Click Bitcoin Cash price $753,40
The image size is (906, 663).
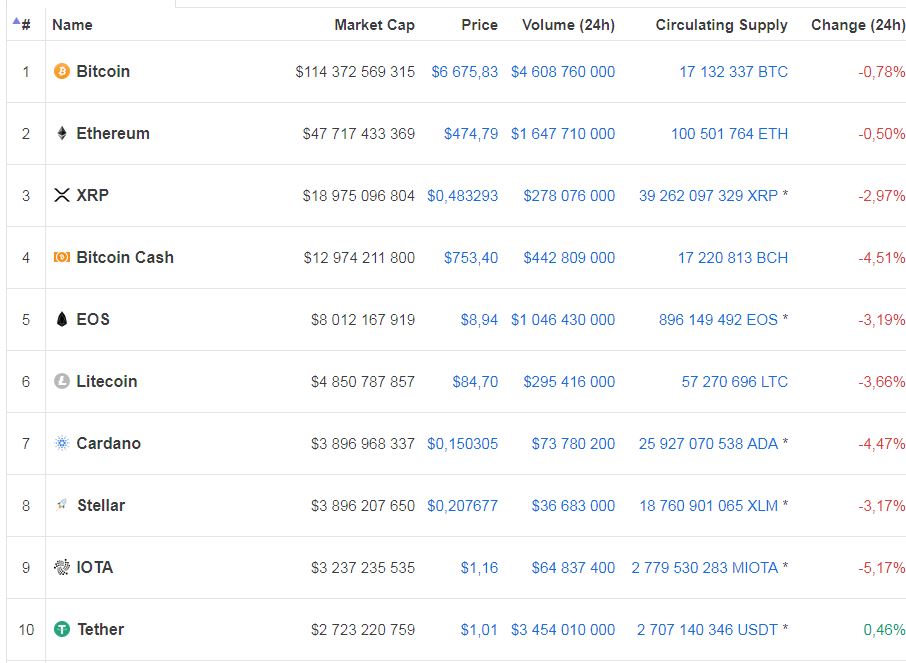471,258
